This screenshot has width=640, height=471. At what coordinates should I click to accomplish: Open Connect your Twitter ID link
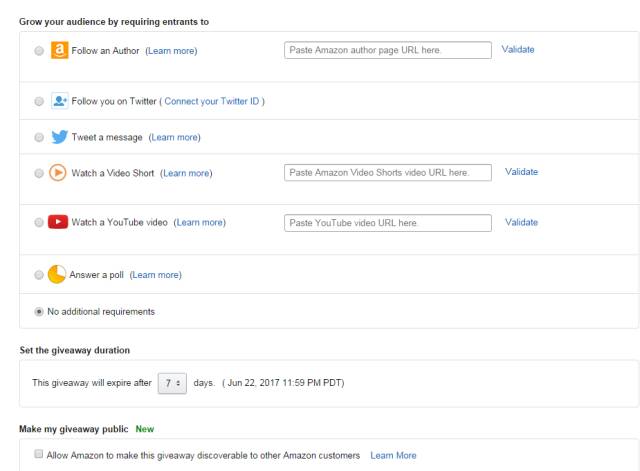[x=211, y=101]
